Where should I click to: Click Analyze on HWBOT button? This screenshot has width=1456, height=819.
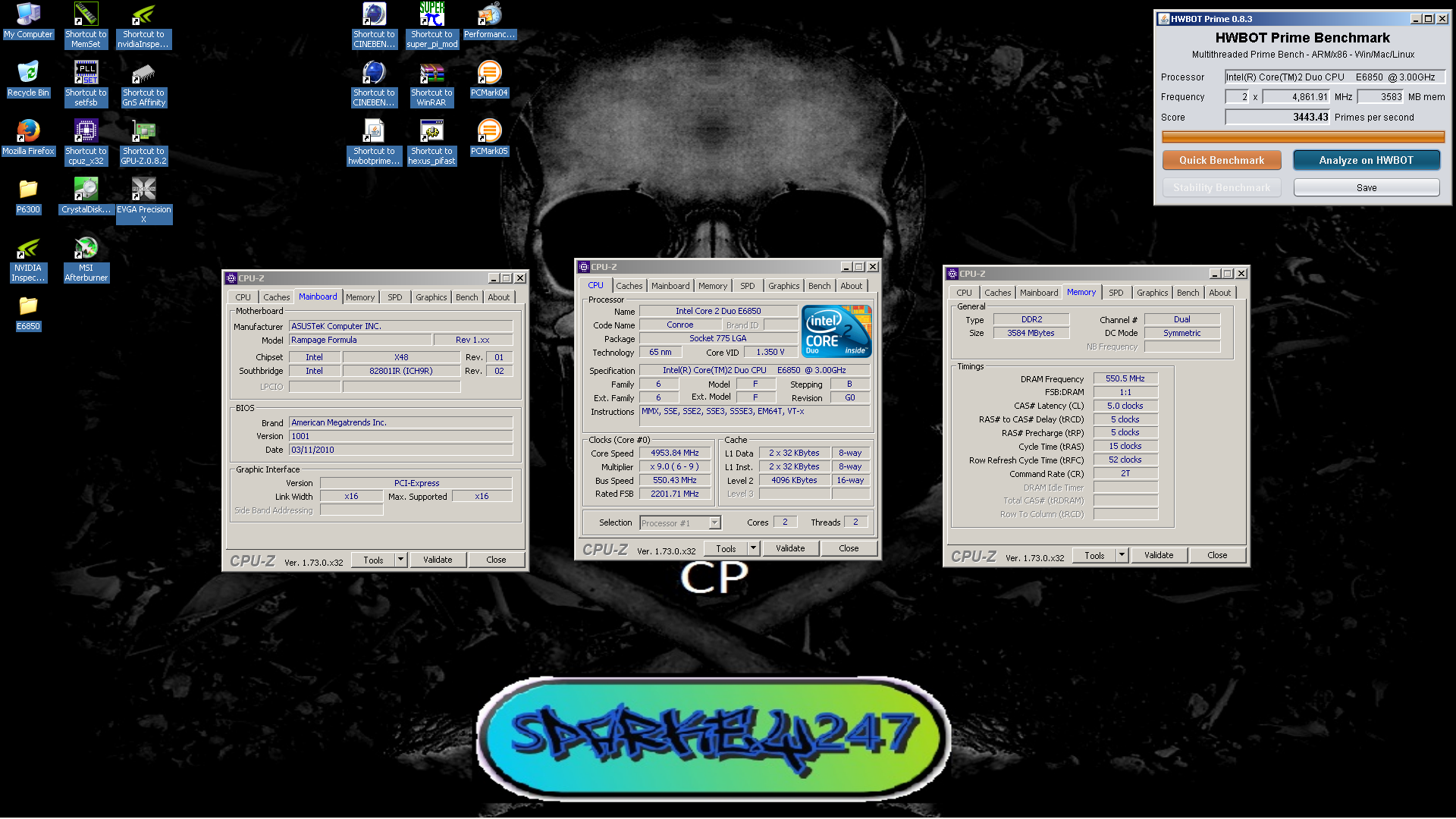coord(1366,160)
